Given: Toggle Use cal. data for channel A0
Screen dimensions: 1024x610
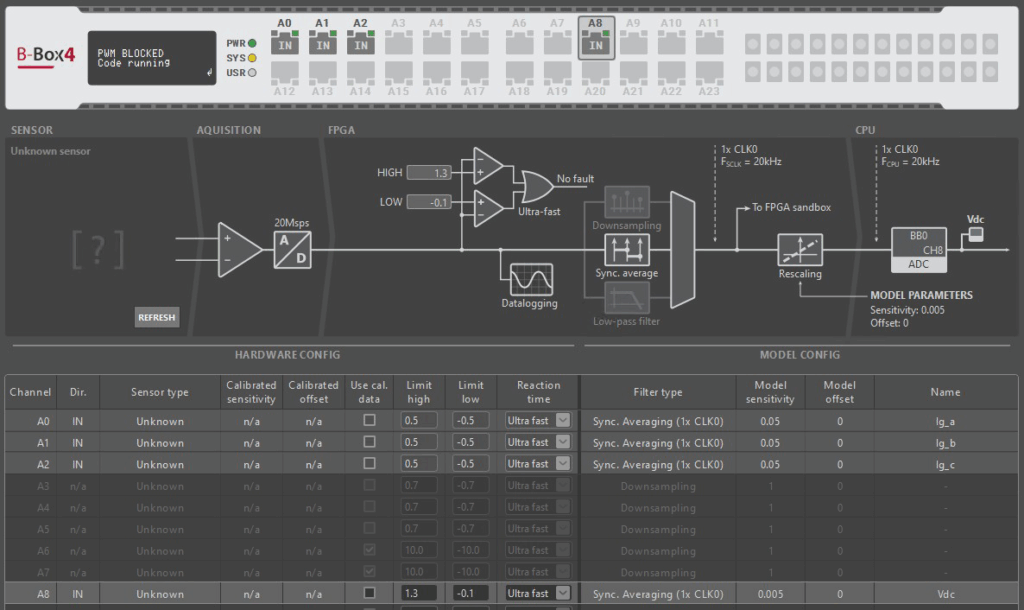Looking at the screenshot, I should click(x=369, y=420).
